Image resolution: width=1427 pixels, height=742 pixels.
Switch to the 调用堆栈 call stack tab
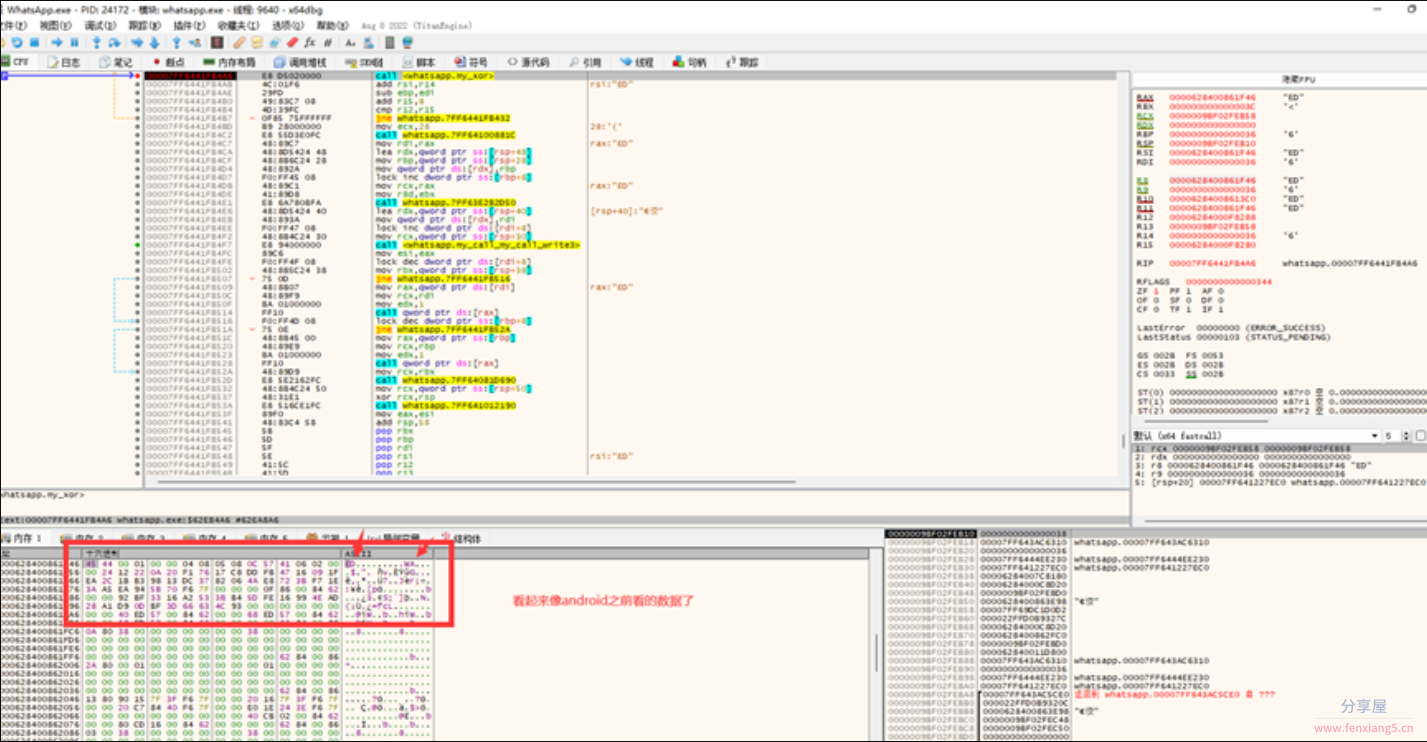[x=298, y=62]
